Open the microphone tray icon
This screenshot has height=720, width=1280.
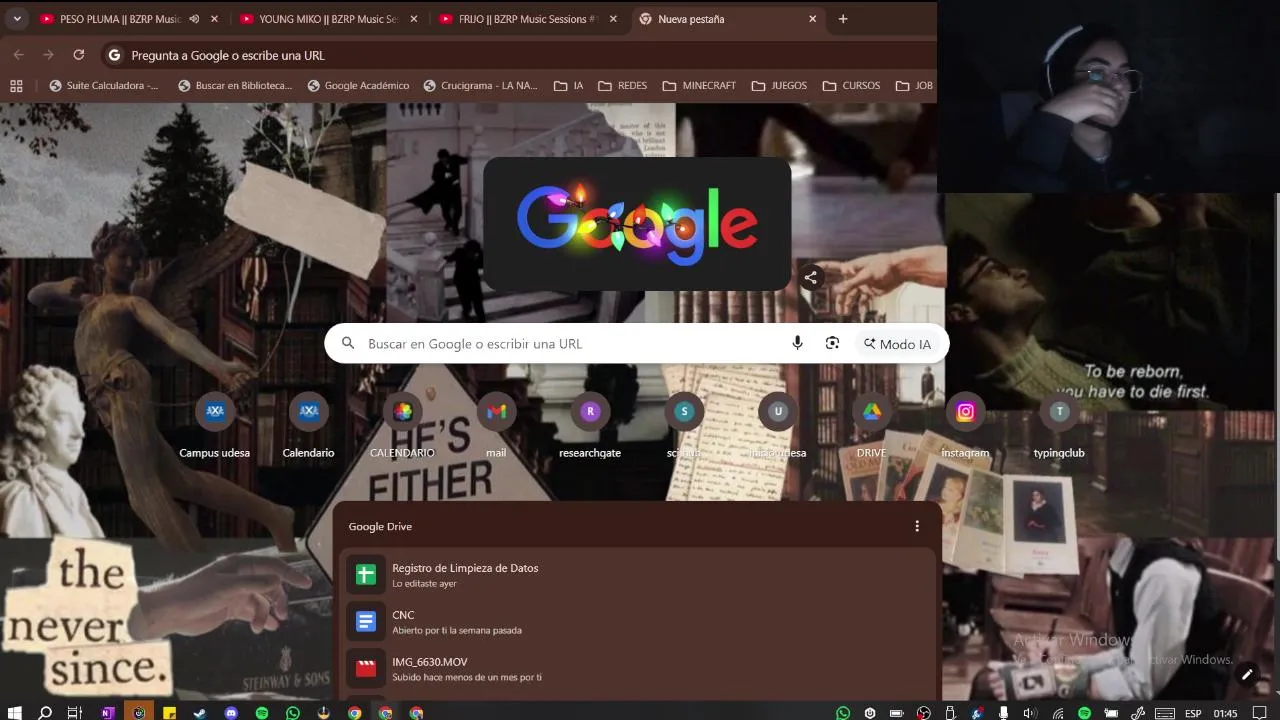click(1004, 713)
